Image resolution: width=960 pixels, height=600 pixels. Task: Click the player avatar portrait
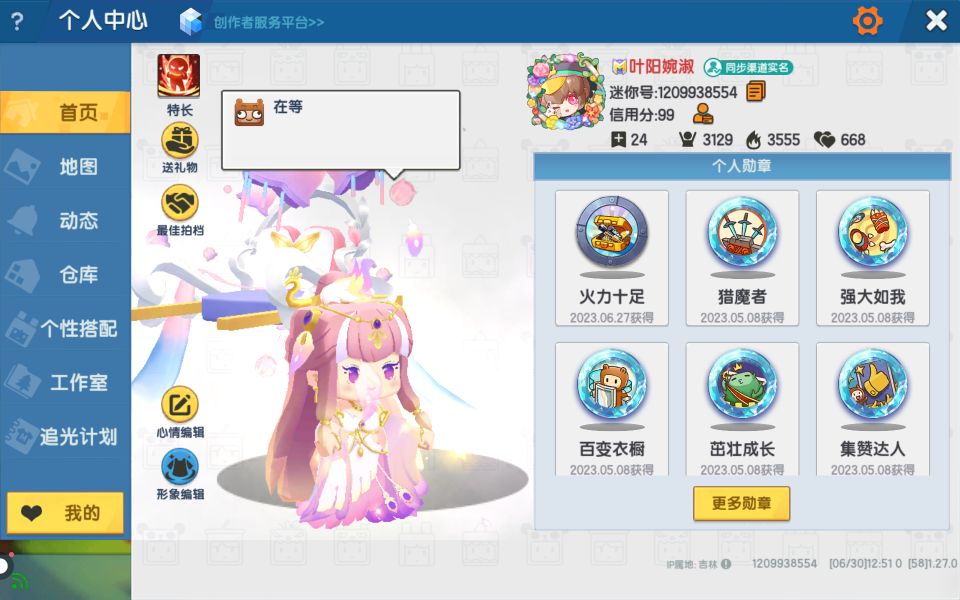(x=565, y=92)
